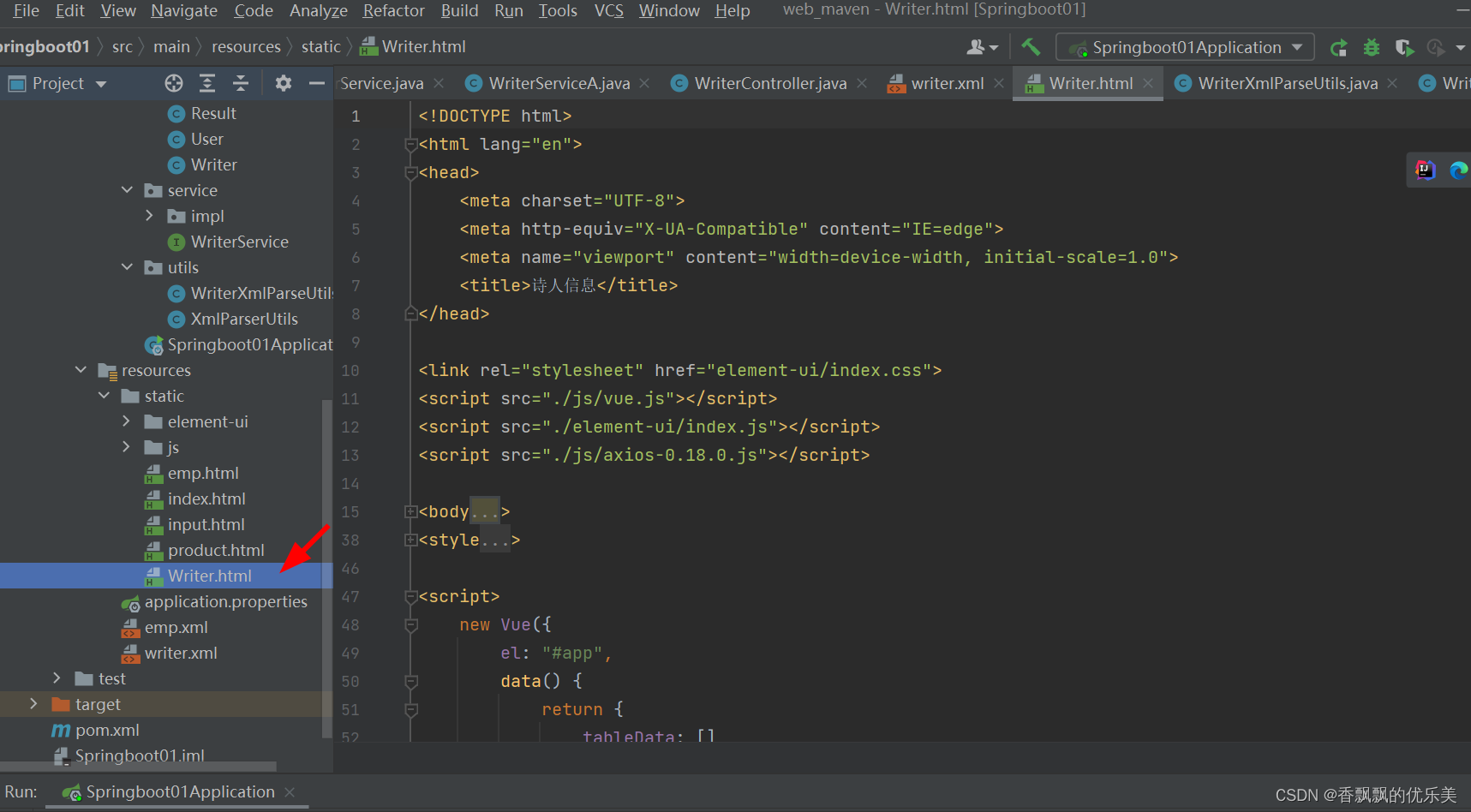Fold the script block on line 47
1471x812 pixels.
(x=410, y=596)
